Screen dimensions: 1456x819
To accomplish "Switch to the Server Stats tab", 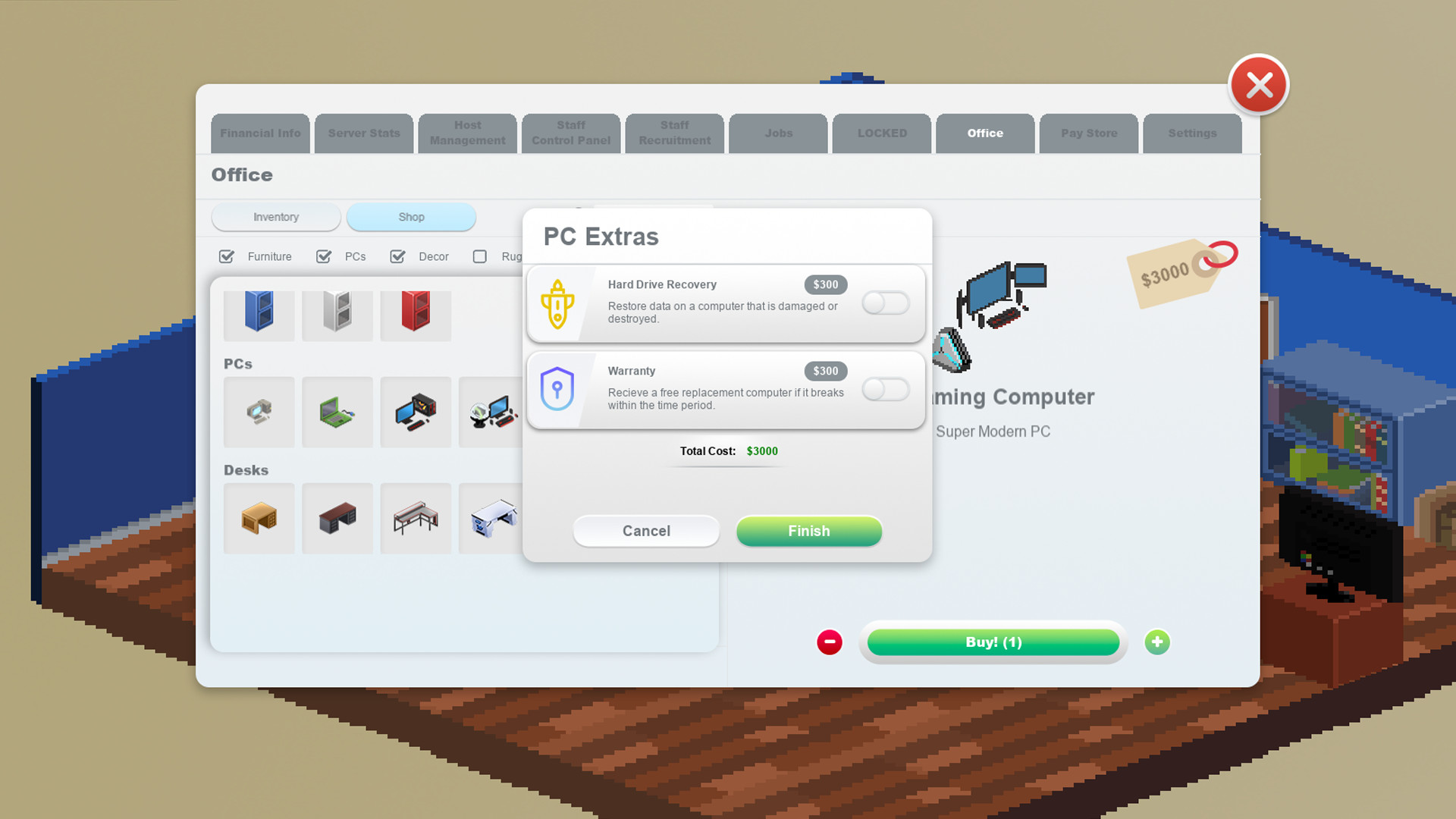I will point(364,133).
